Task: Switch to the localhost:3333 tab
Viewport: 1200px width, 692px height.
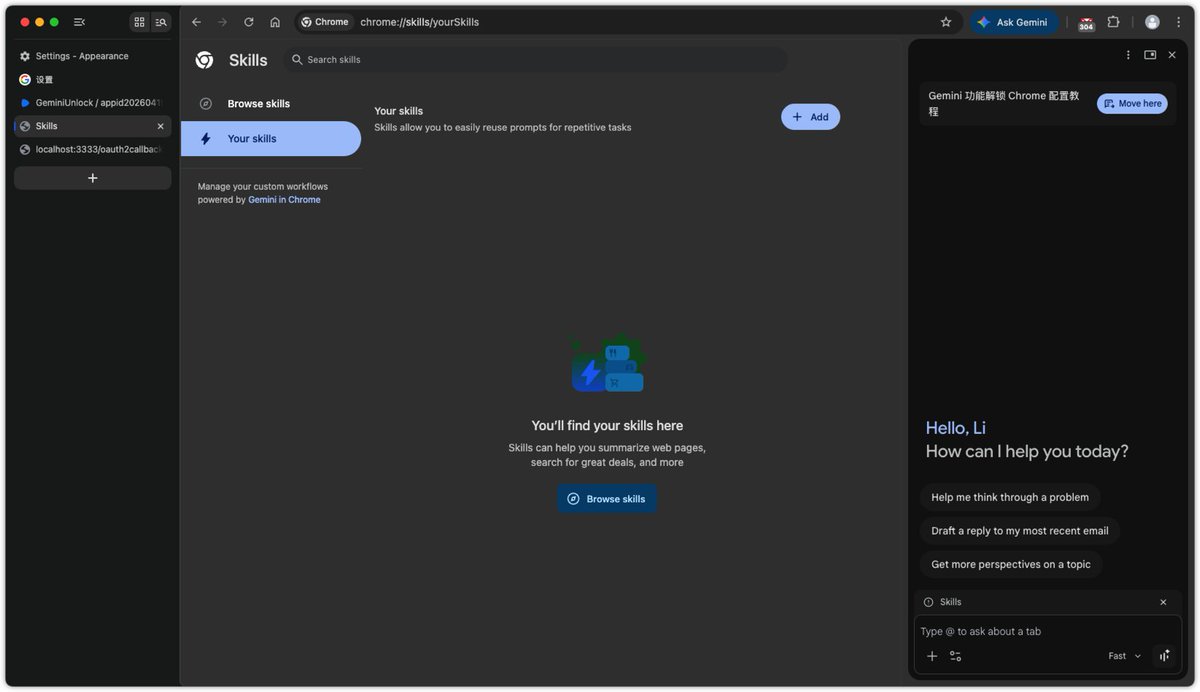Action: [92, 149]
